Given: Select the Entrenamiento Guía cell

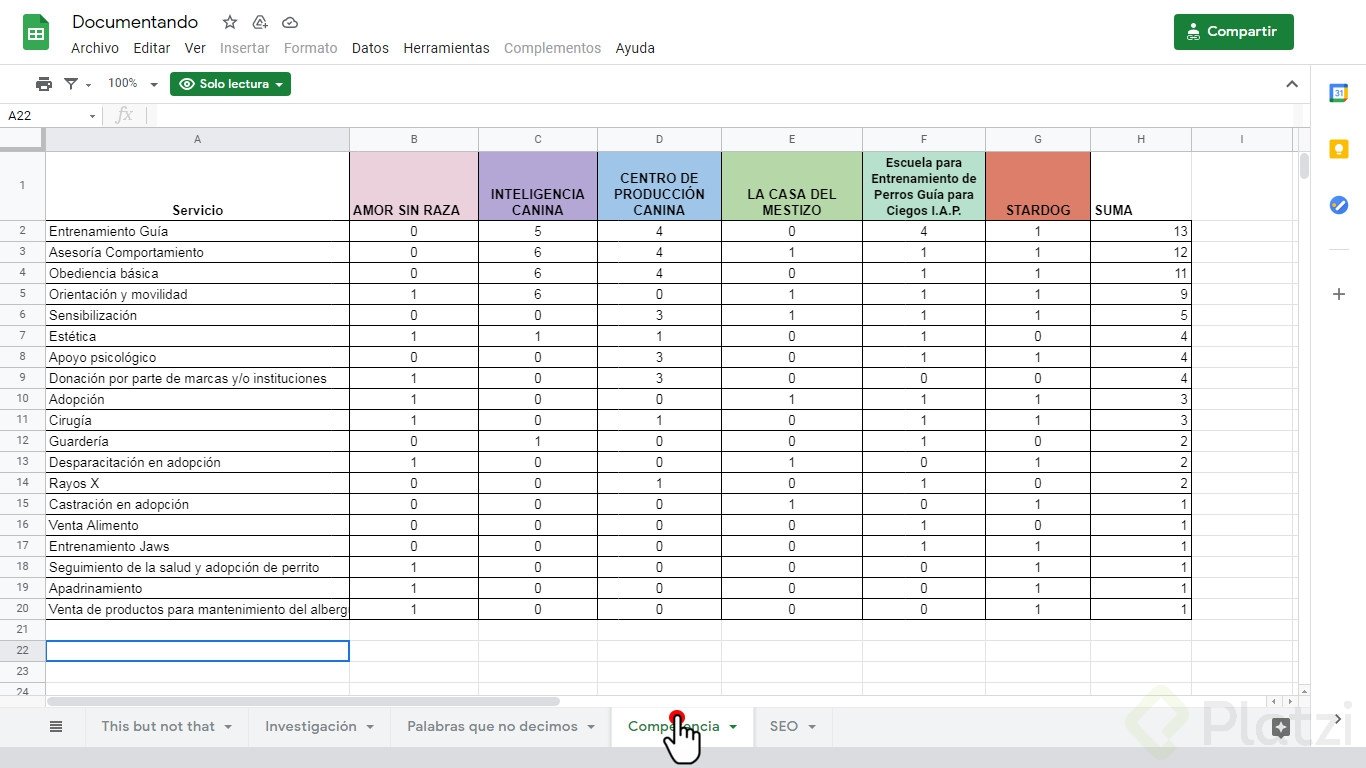Looking at the screenshot, I should 197,231.
